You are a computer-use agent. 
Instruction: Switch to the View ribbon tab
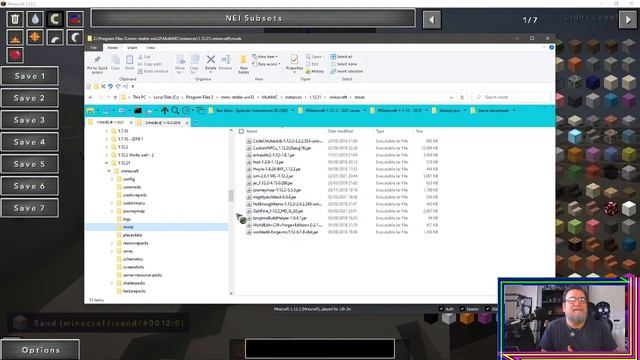151,48
